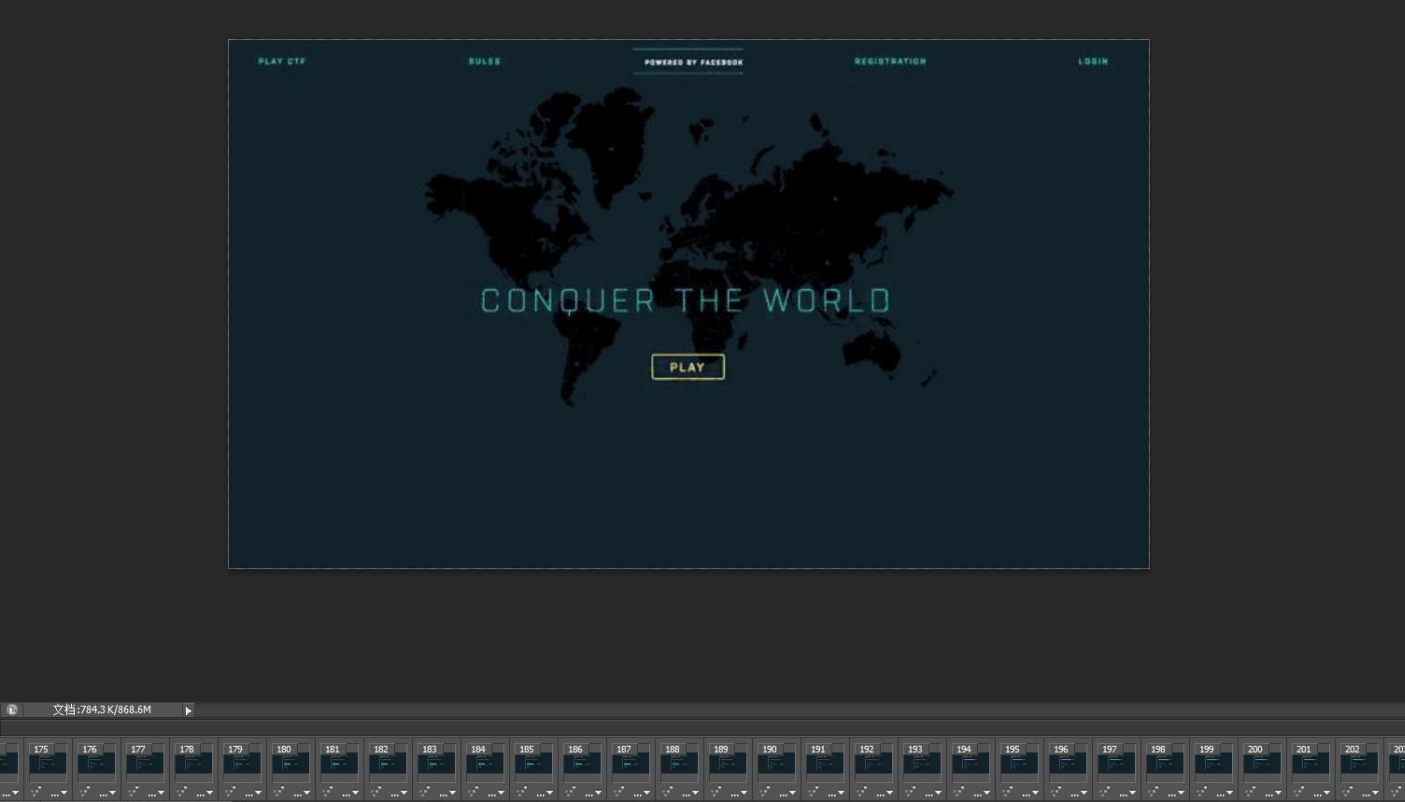Click the status bar icon left of 文档 size
Screen dimensions: 1405x802
click(12, 710)
